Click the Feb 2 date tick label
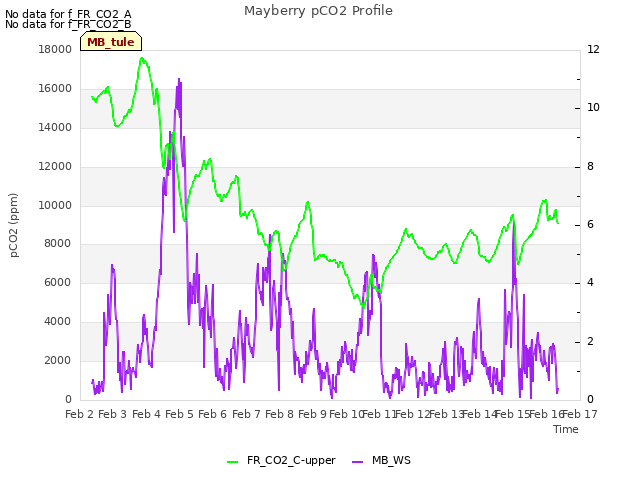 80,415
